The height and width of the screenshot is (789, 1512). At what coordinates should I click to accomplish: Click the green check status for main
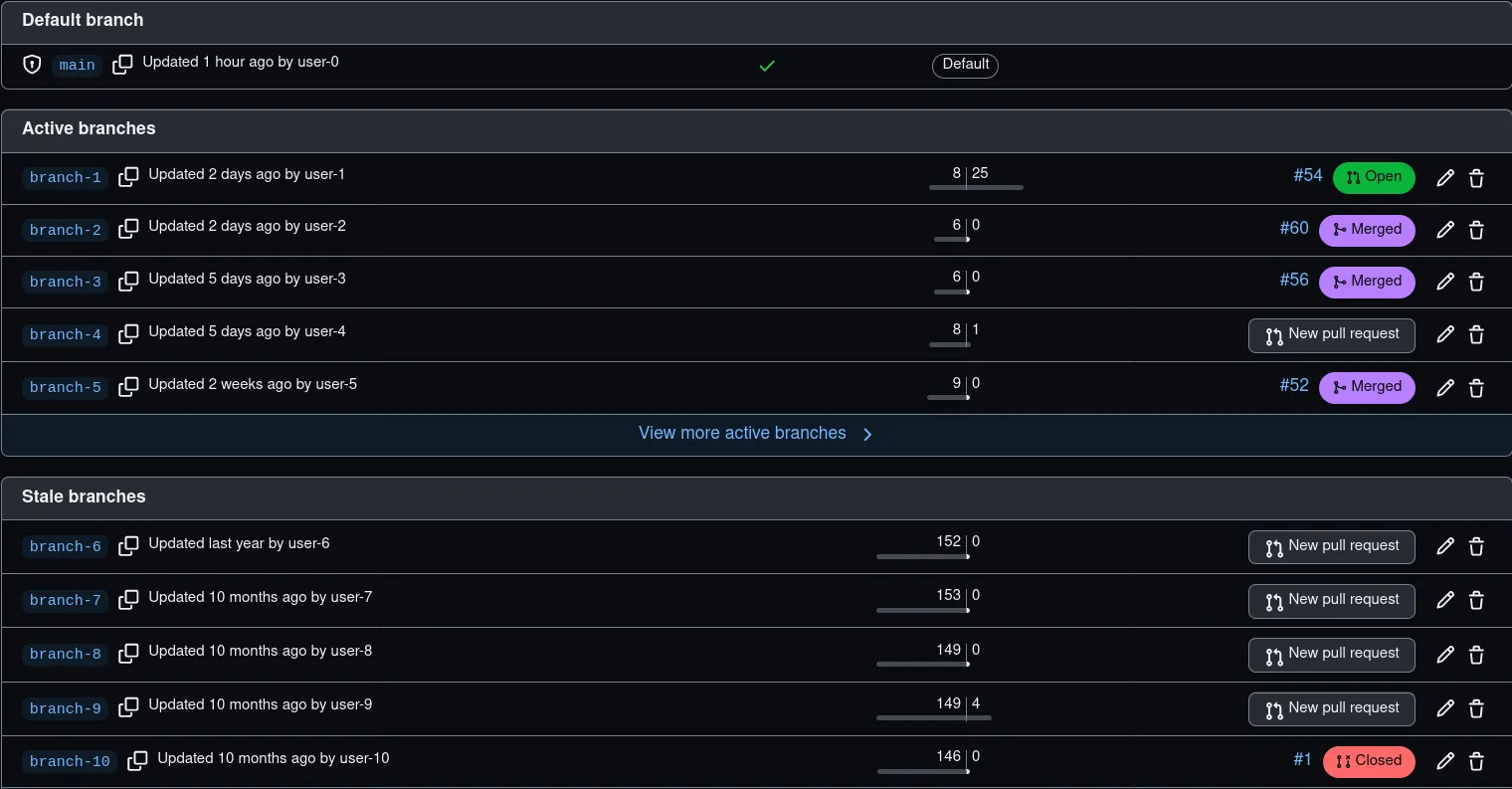pyautogui.click(x=767, y=66)
